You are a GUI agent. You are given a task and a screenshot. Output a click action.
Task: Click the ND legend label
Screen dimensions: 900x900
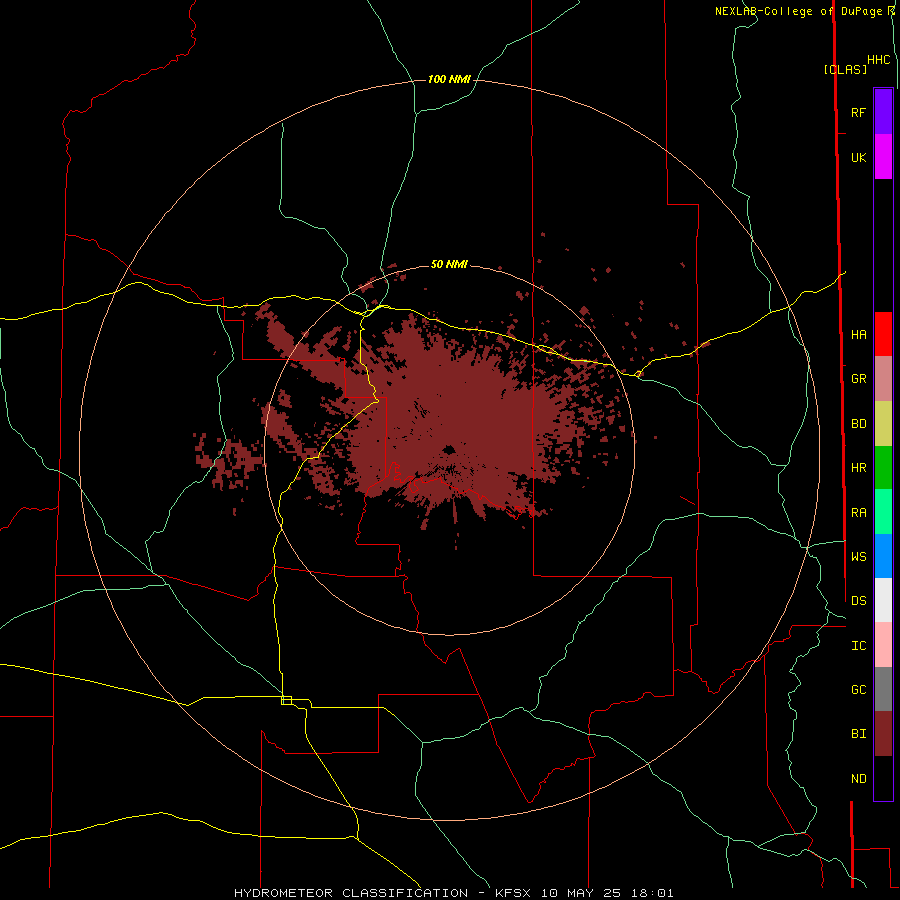(x=858, y=779)
